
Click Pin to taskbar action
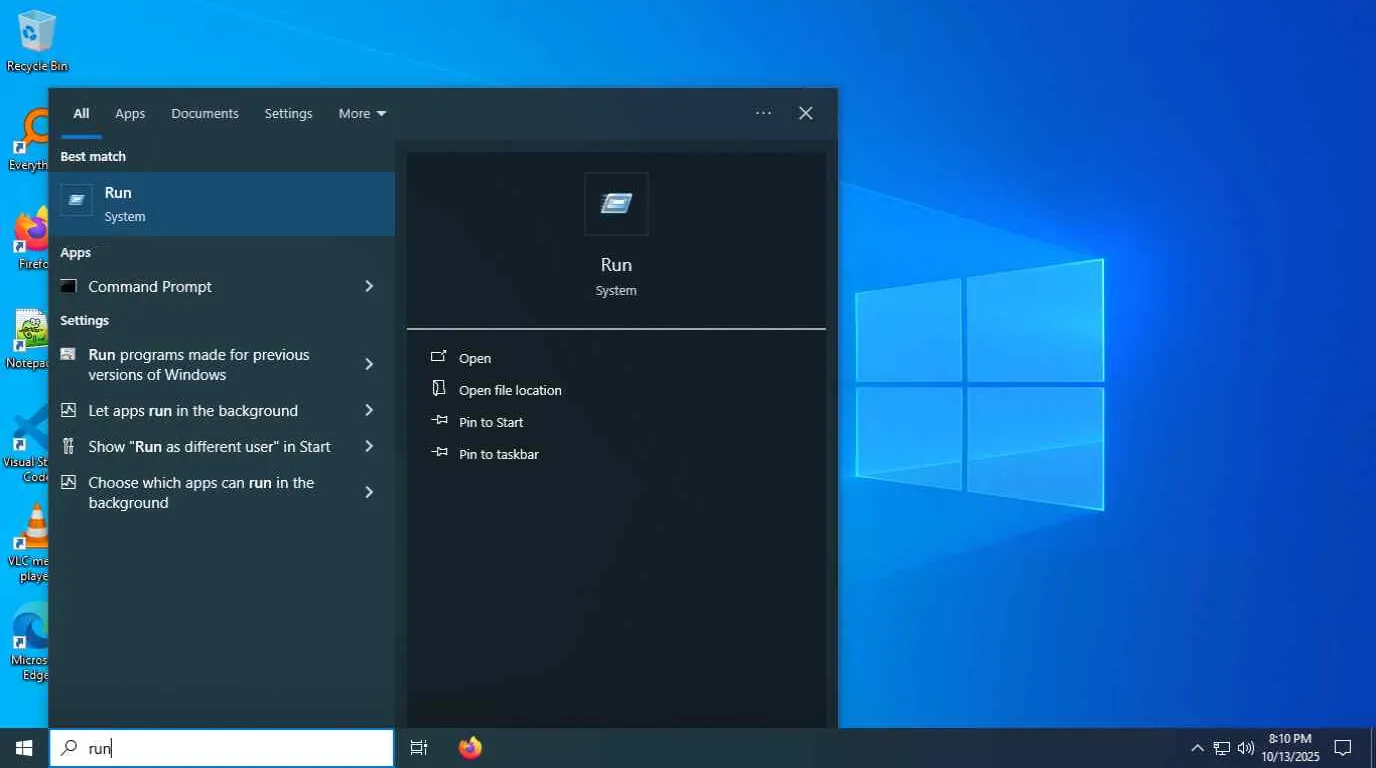[499, 454]
